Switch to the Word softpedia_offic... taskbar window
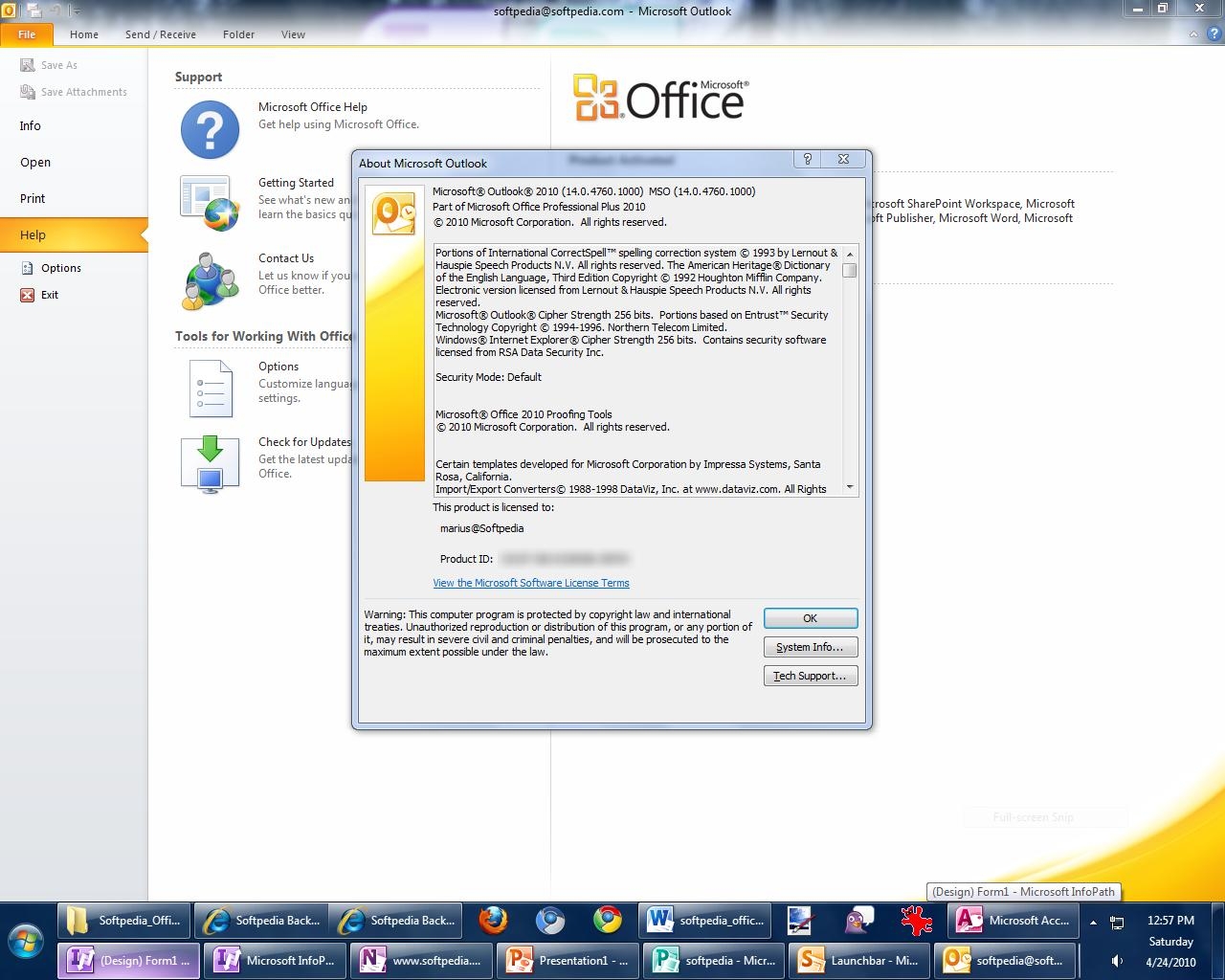Screen dimensions: 1225x980 (x=705, y=921)
